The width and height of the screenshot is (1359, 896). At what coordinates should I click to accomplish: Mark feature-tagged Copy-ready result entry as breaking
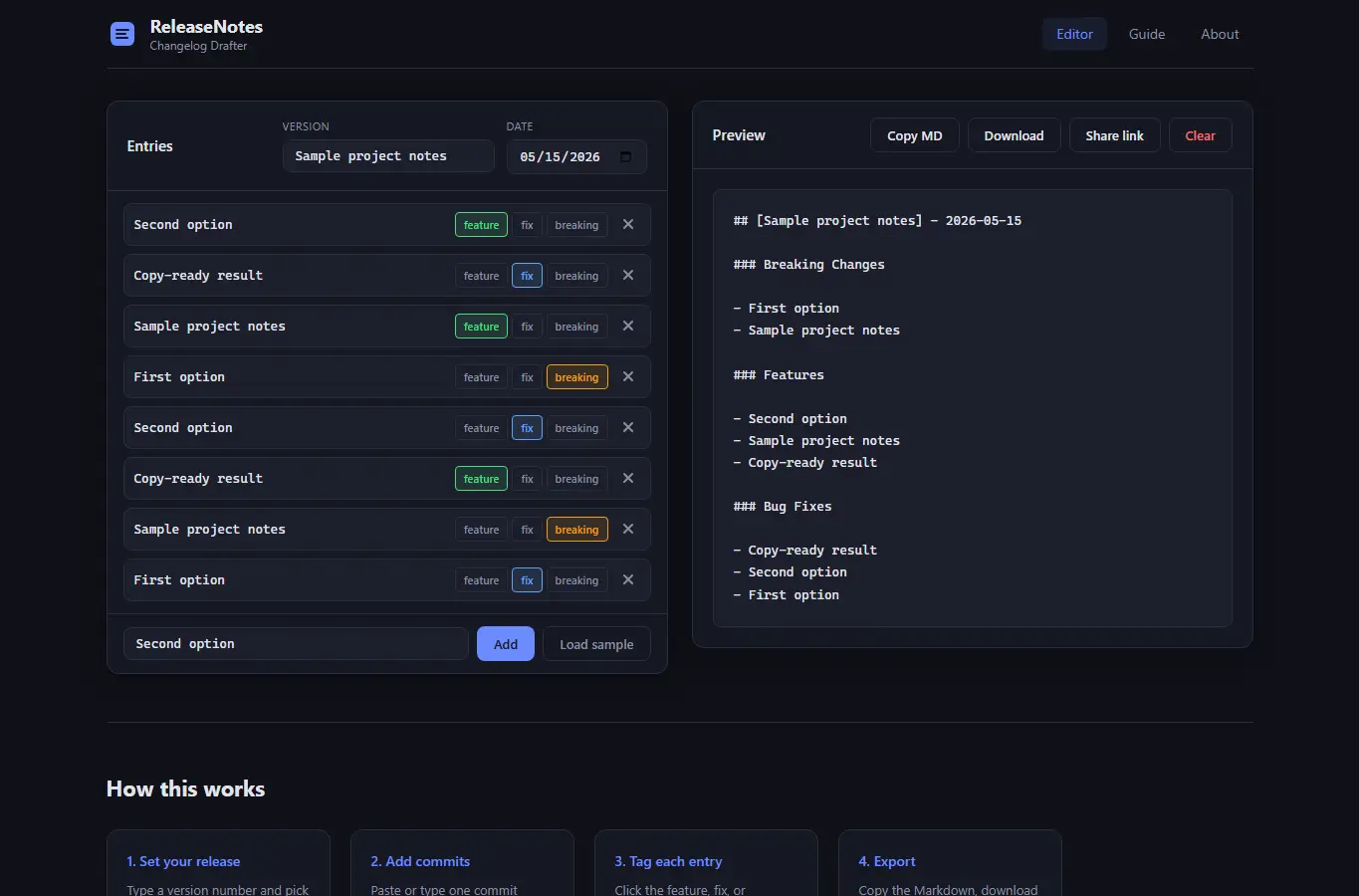[576, 479]
